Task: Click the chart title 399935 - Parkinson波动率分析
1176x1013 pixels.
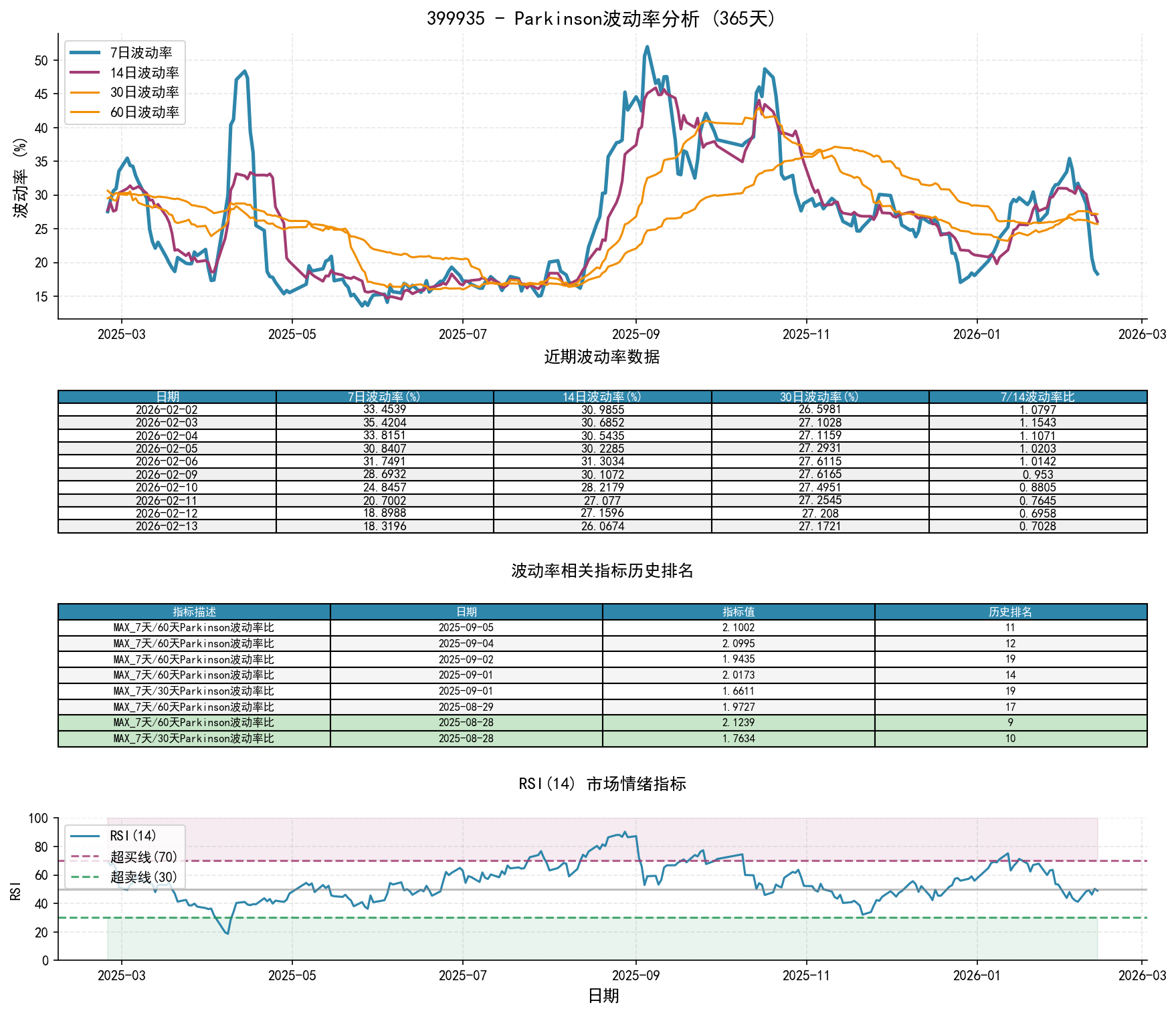Action: tap(602, 18)
